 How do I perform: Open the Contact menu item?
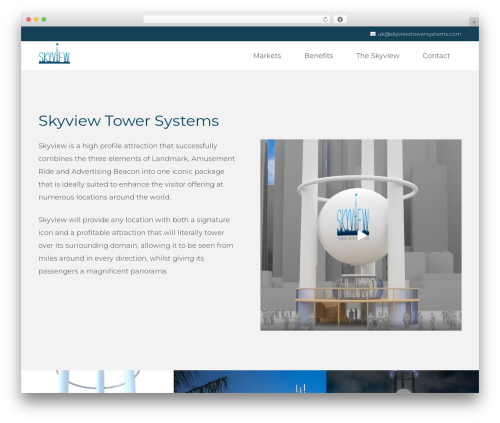(436, 56)
